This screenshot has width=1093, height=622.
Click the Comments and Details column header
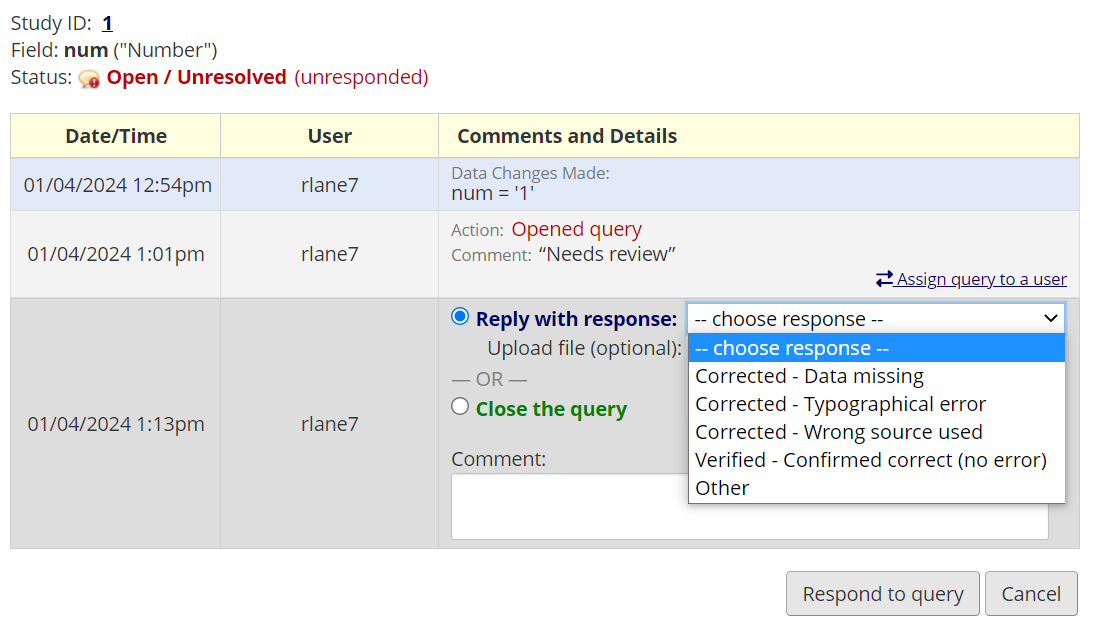point(567,136)
